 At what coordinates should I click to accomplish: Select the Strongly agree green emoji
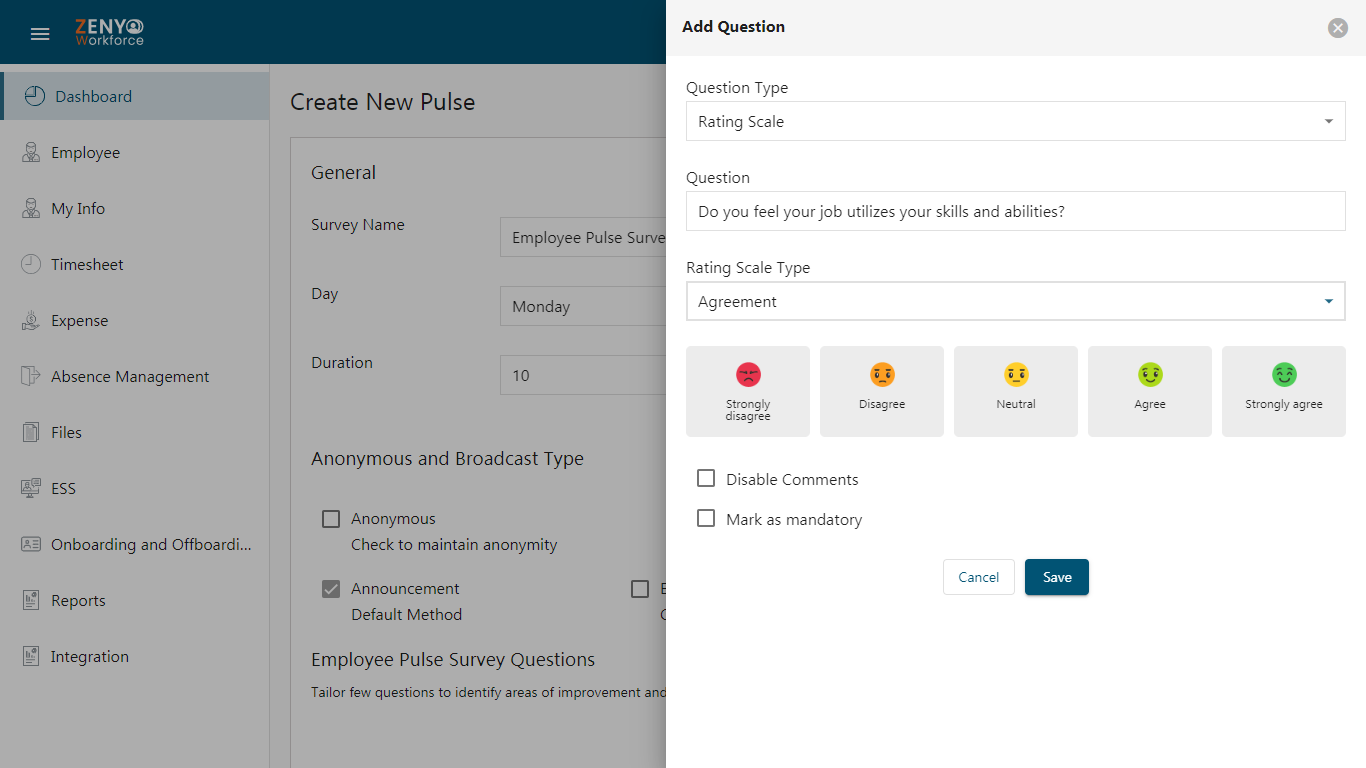click(x=1284, y=375)
